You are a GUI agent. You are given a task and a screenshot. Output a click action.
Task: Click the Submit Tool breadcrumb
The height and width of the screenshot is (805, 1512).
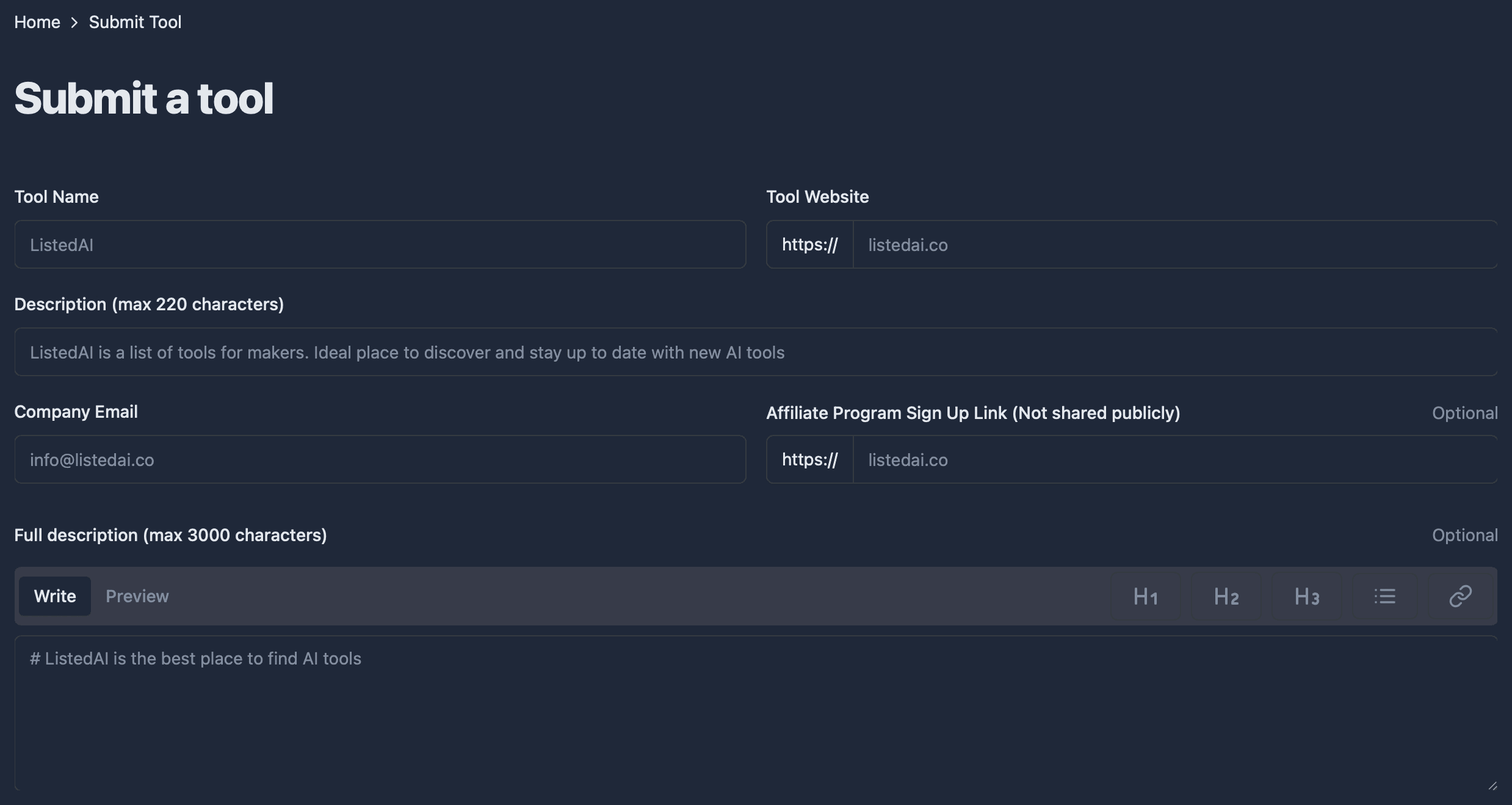pos(135,22)
